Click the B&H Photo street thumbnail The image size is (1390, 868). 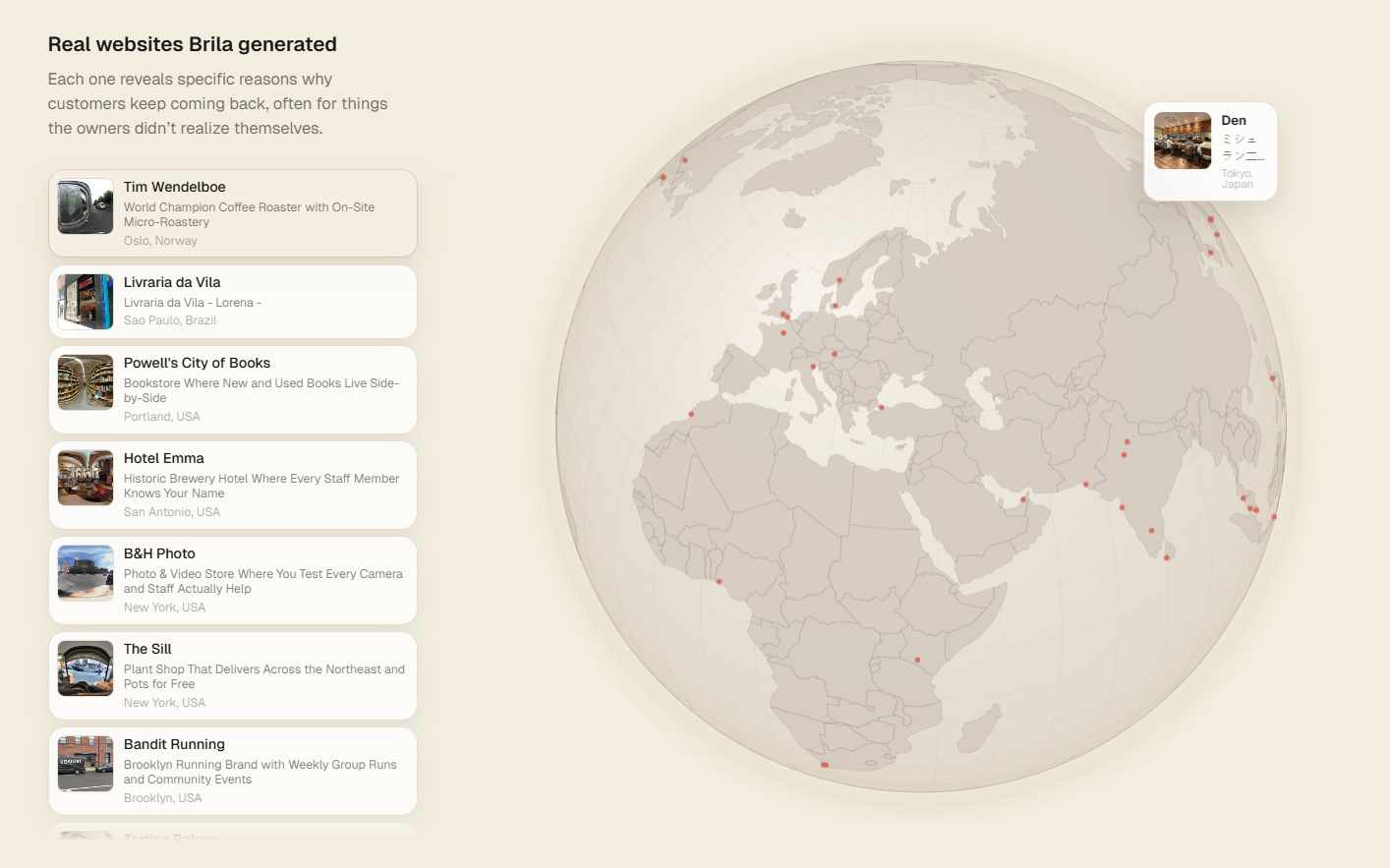(86, 573)
